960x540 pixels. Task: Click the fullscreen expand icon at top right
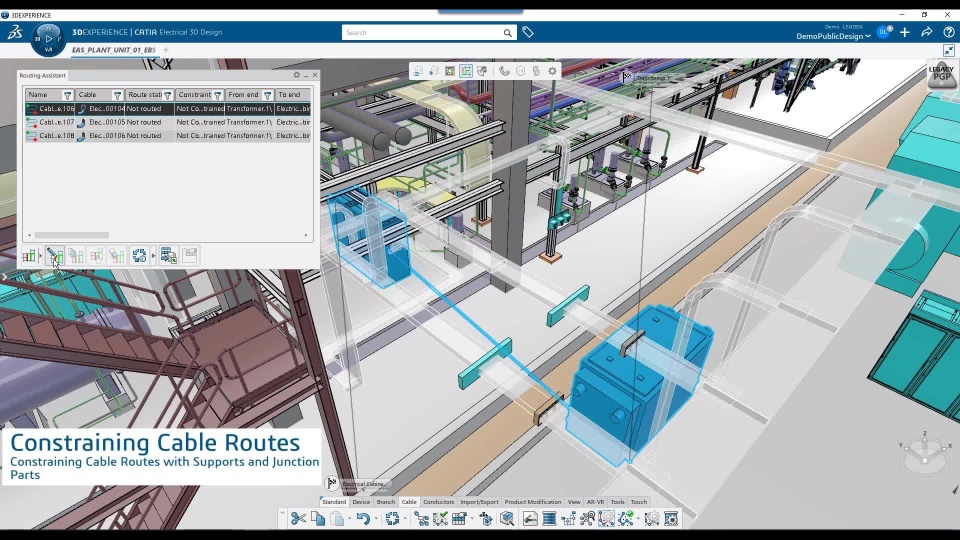click(948, 50)
